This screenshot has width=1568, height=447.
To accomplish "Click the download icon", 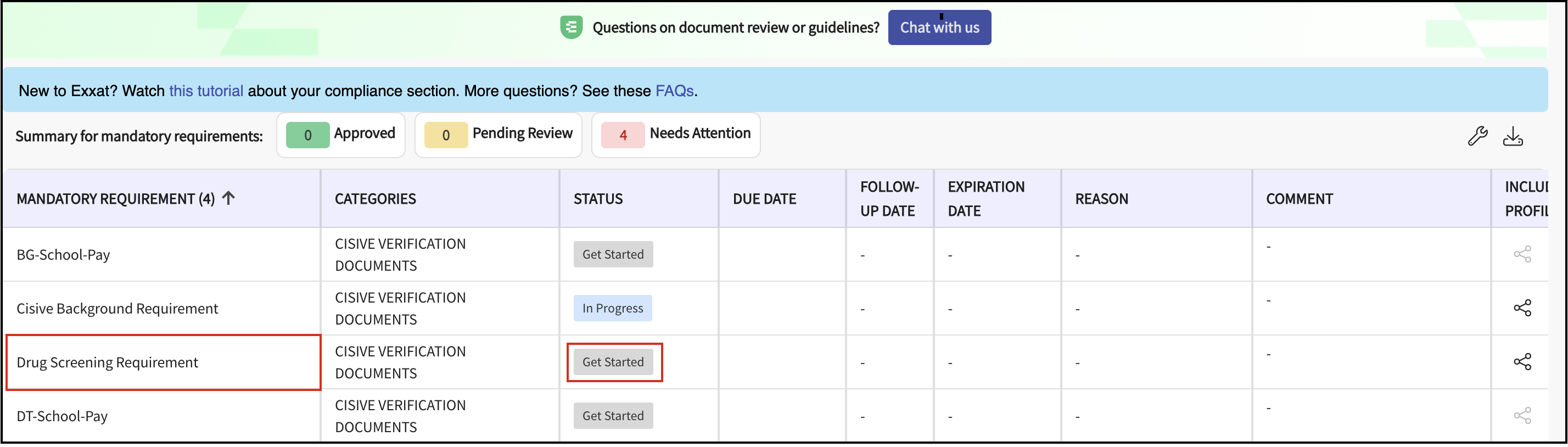I will click(x=1513, y=136).
